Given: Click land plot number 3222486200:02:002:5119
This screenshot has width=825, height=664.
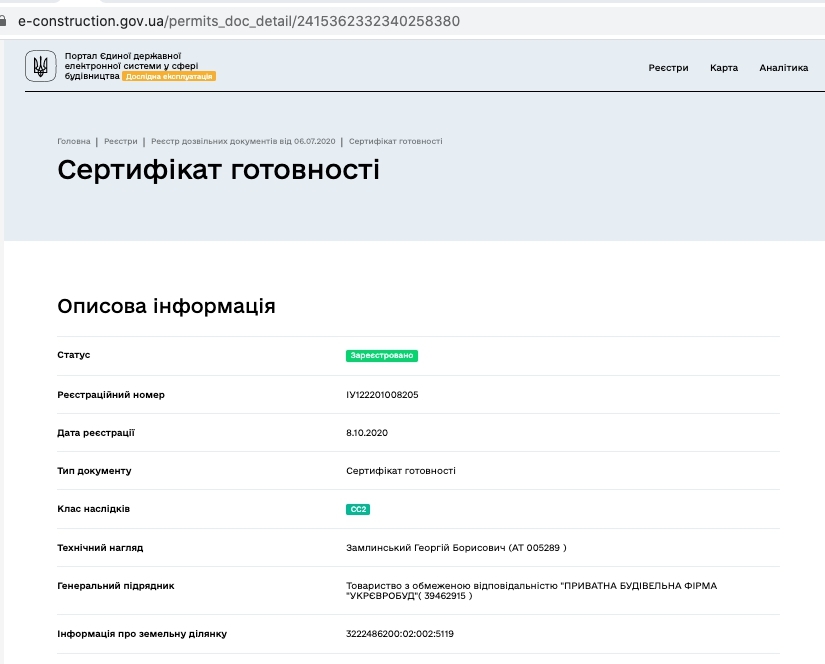Looking at the screenshot, I should pyautogui.click(x=400, y=634).
